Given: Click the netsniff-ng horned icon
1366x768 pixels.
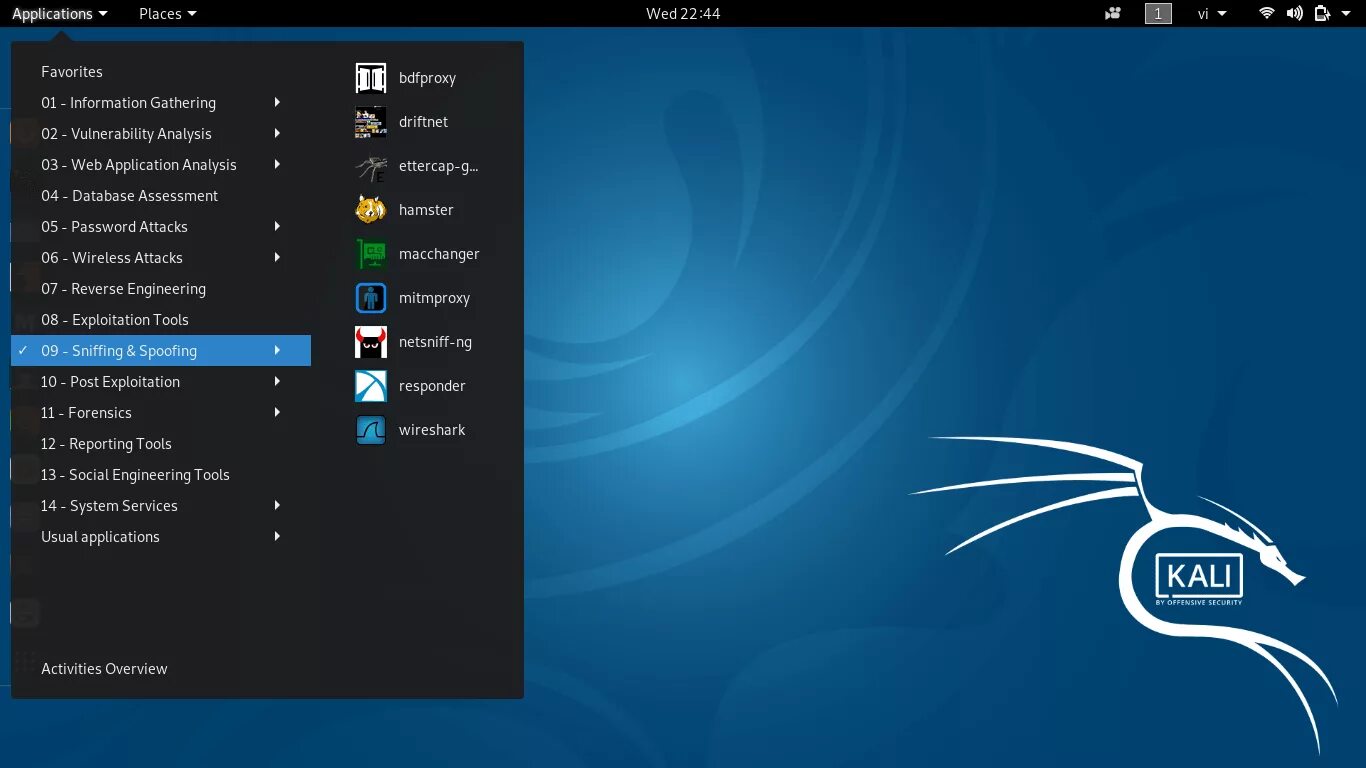Looking at the screenshot, I should (x=371, y=342).
